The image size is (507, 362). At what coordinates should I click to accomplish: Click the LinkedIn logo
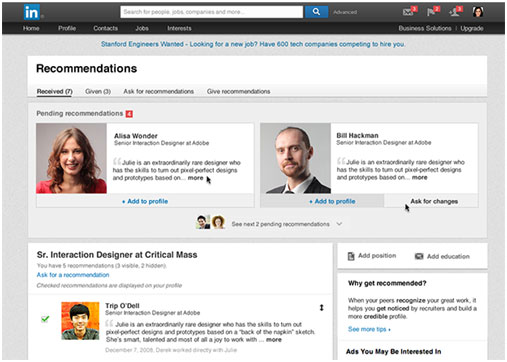pyautogui.click(x=32, y=13)
